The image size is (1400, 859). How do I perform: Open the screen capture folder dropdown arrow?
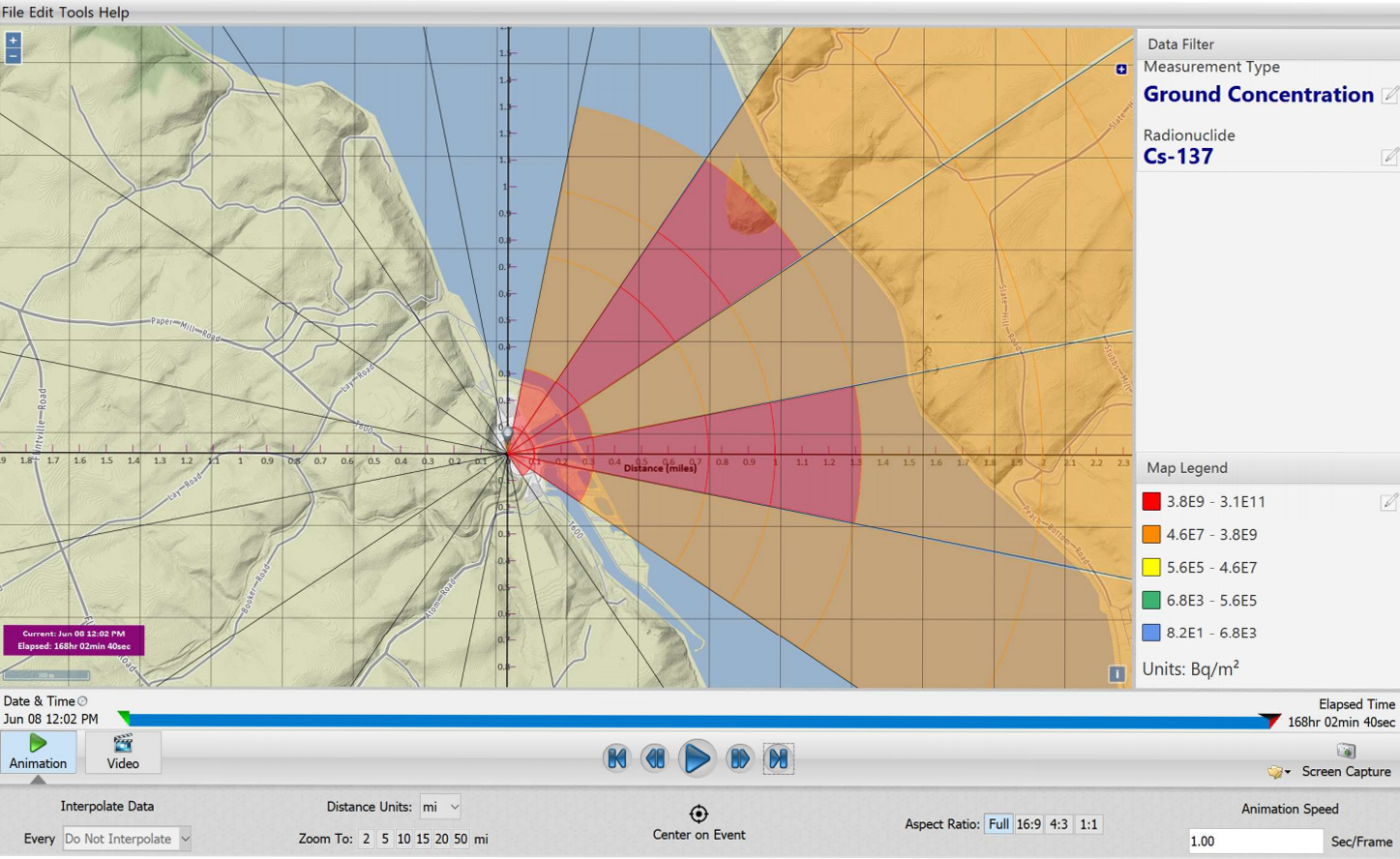point(1287,772)
